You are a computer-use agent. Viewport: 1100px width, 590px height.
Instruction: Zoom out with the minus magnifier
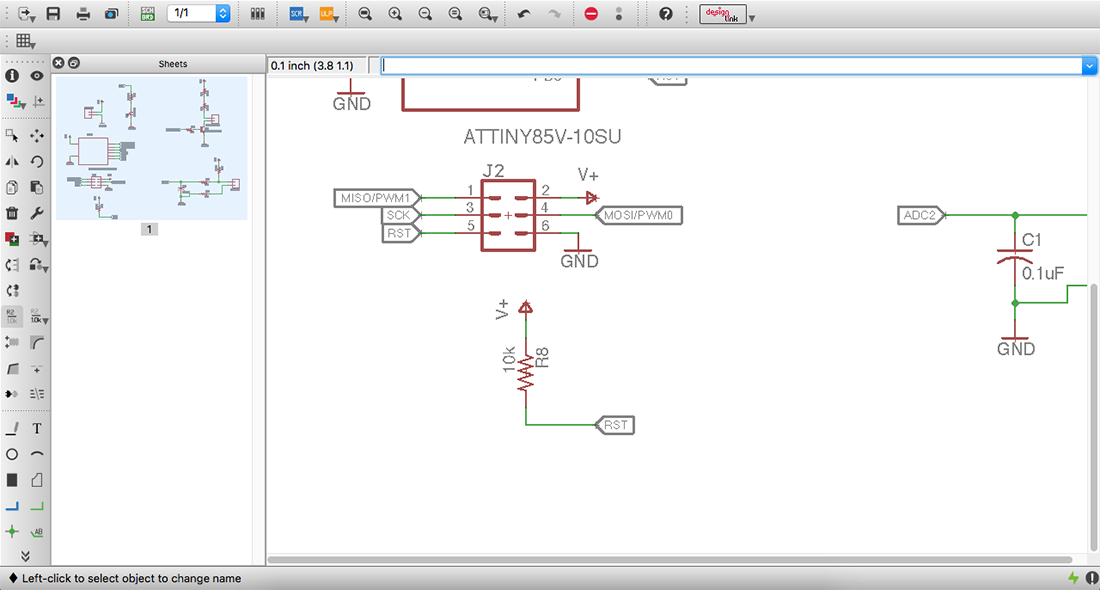coord(425,13)
